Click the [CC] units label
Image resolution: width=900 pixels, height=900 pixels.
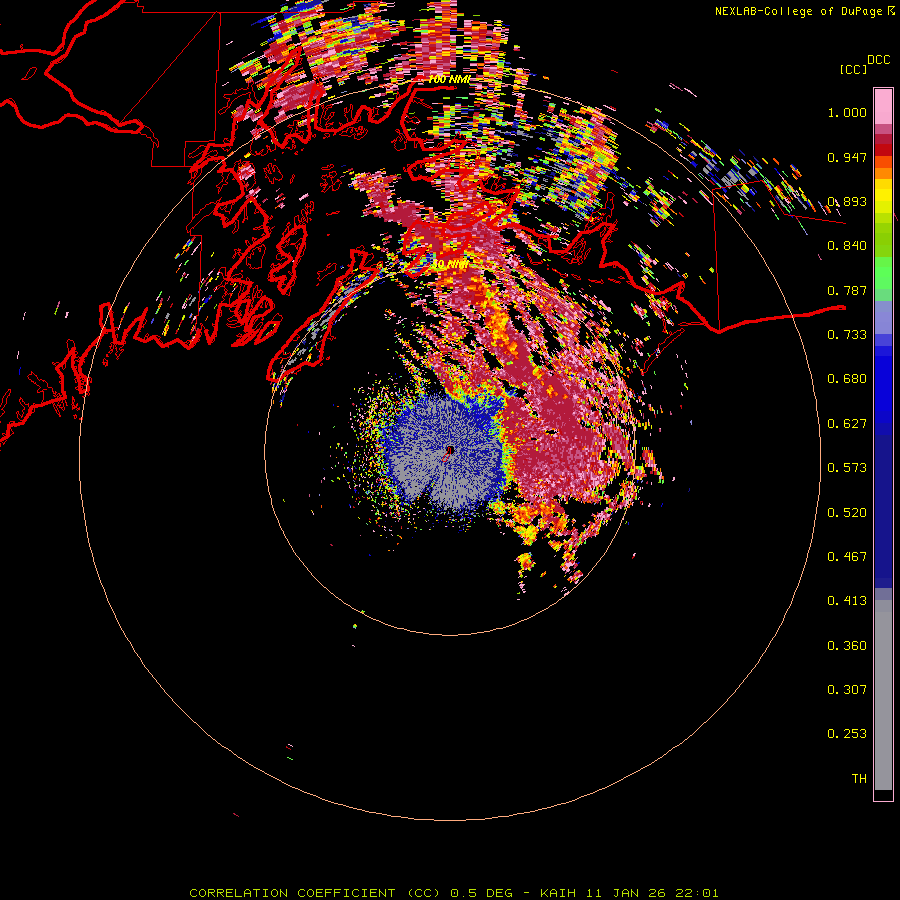(x=853, y=69)
